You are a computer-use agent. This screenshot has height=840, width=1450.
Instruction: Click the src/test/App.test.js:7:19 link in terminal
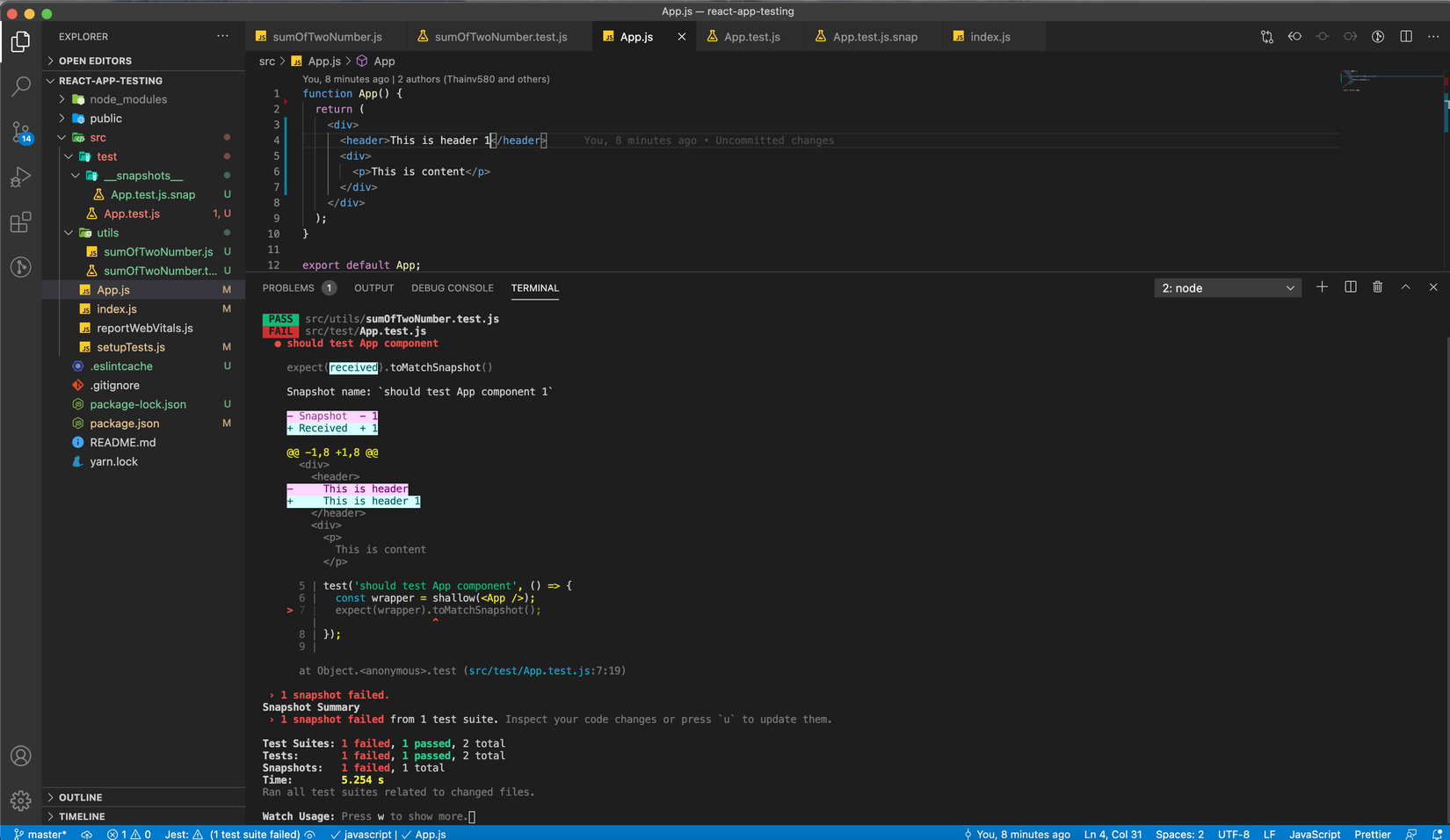coord(545,670)
